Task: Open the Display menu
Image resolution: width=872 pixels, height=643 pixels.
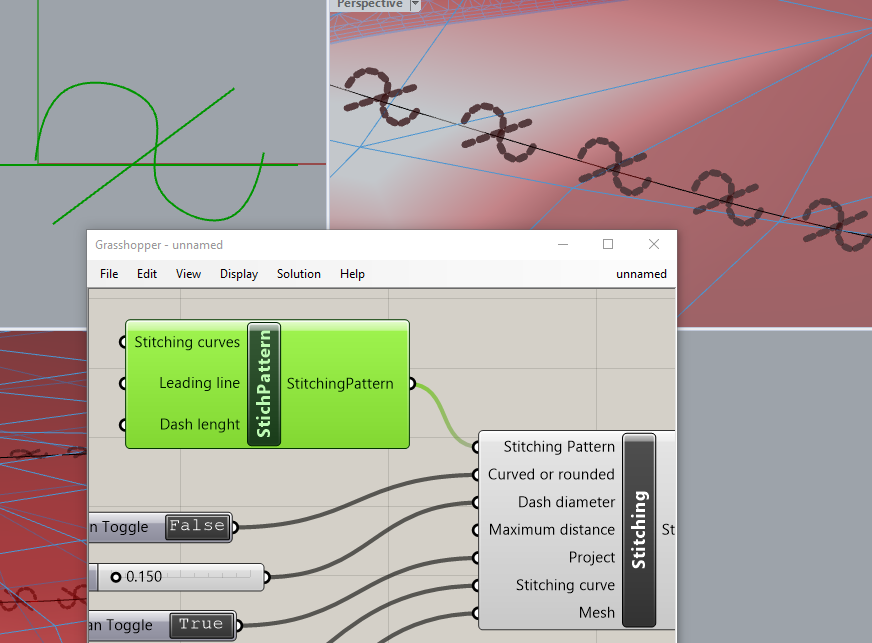Action: click(239, 274)
